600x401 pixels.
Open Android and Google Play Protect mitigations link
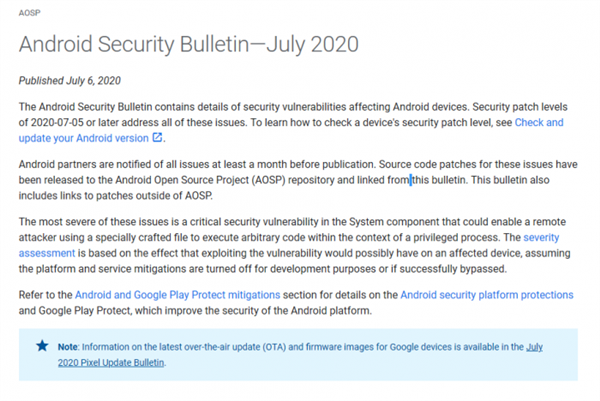178,295
